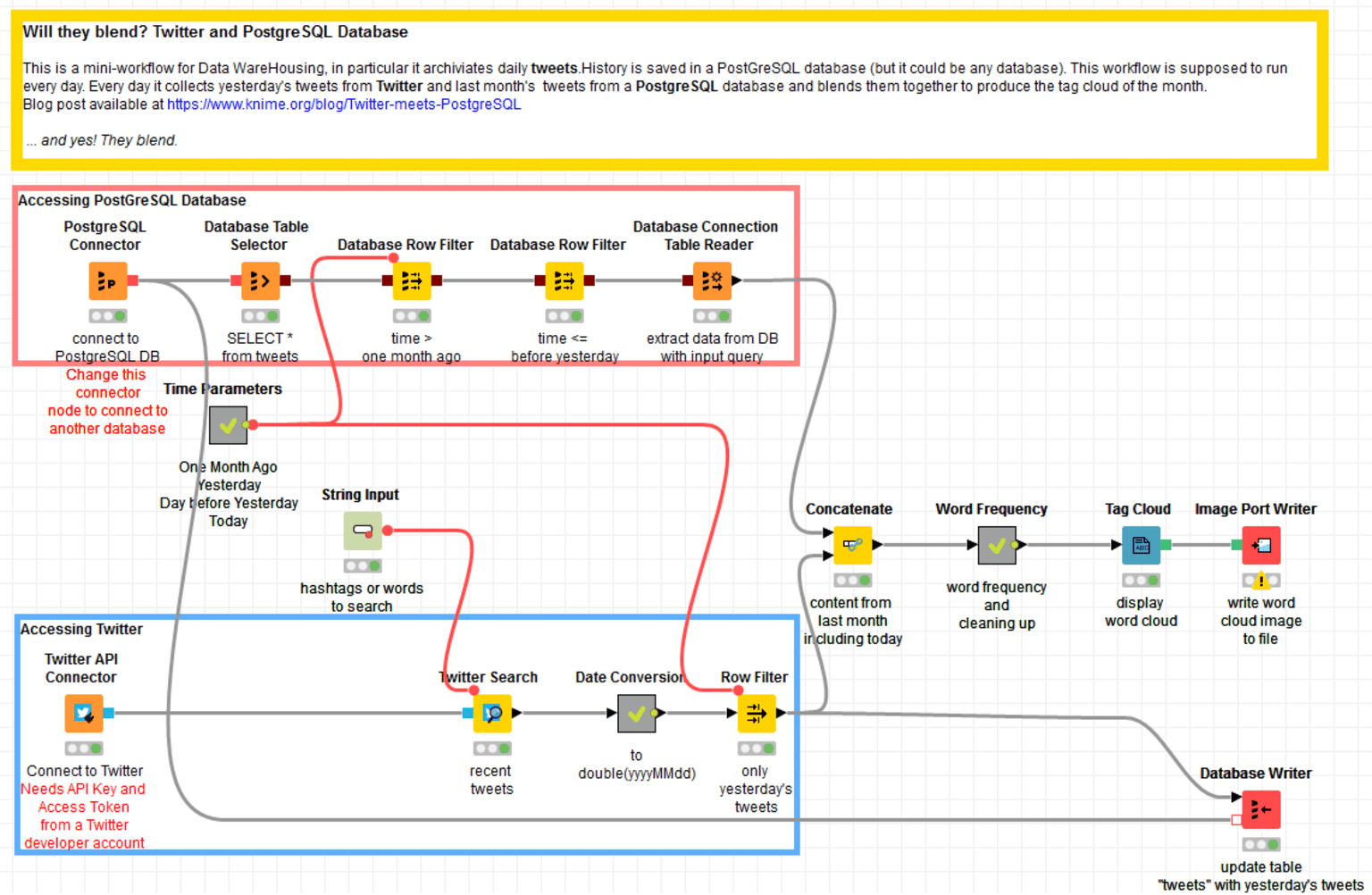Screen dimensions: 1372x895
Task: Click the Image Port Writer warning status indicator
Action: [1261, 581]
